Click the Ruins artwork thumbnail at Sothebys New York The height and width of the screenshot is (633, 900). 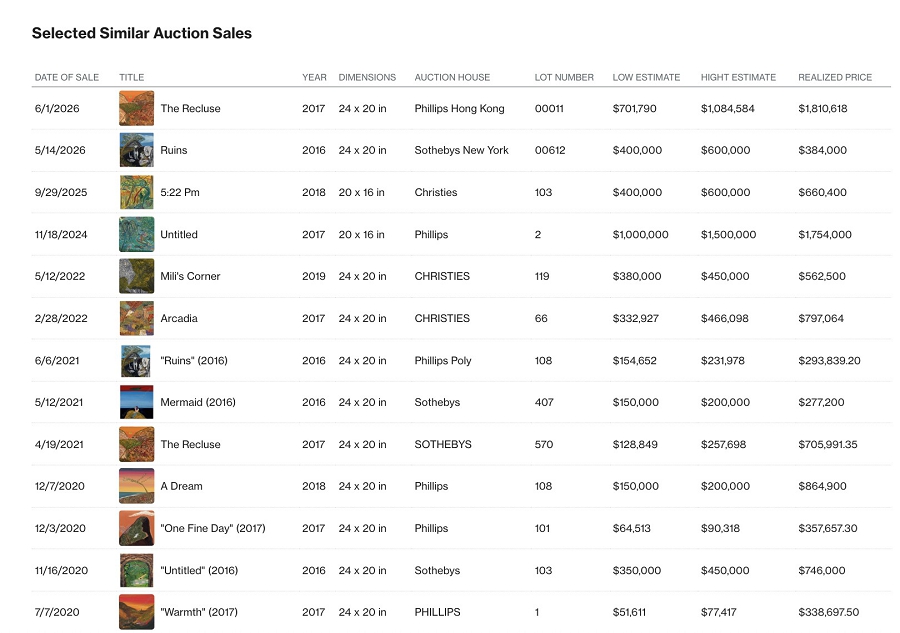(x=137, y=150)
